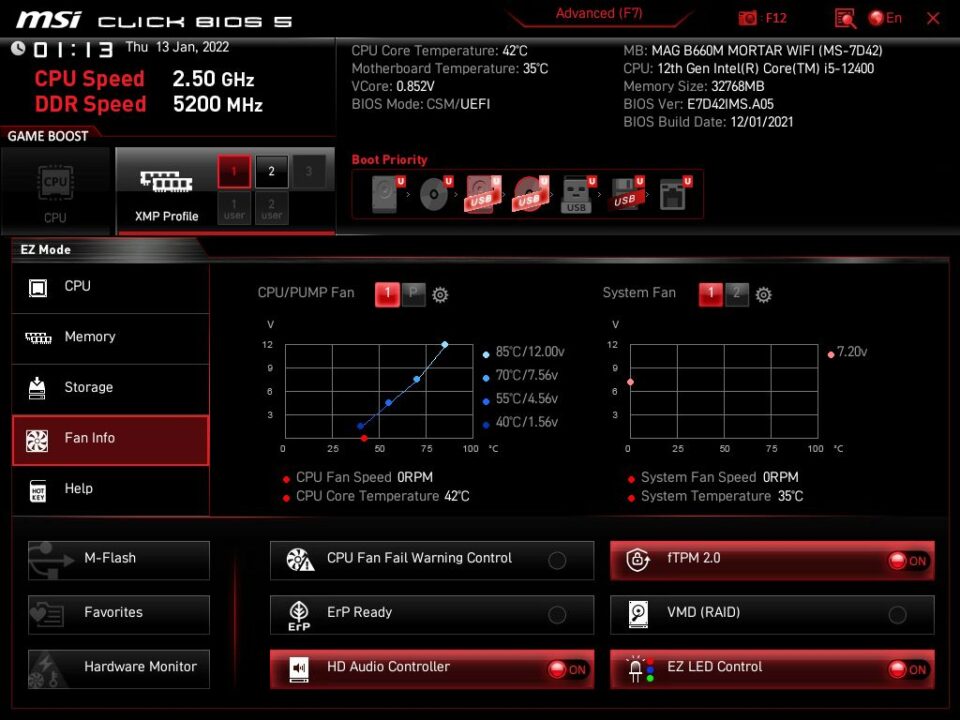The width and height of the screenshot is (960, 720).
Task: Select the first hard disk boot device icon
Action: click(x=385, y=193)
